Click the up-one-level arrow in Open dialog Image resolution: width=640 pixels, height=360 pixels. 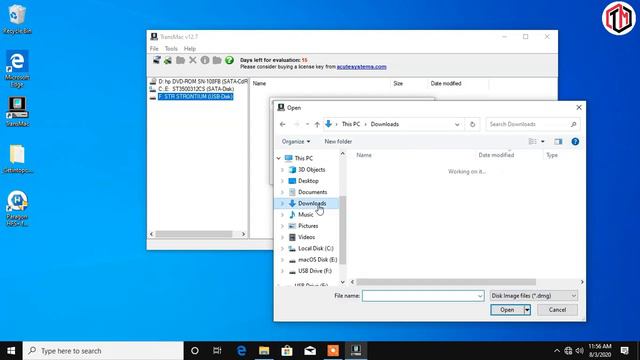317,124
